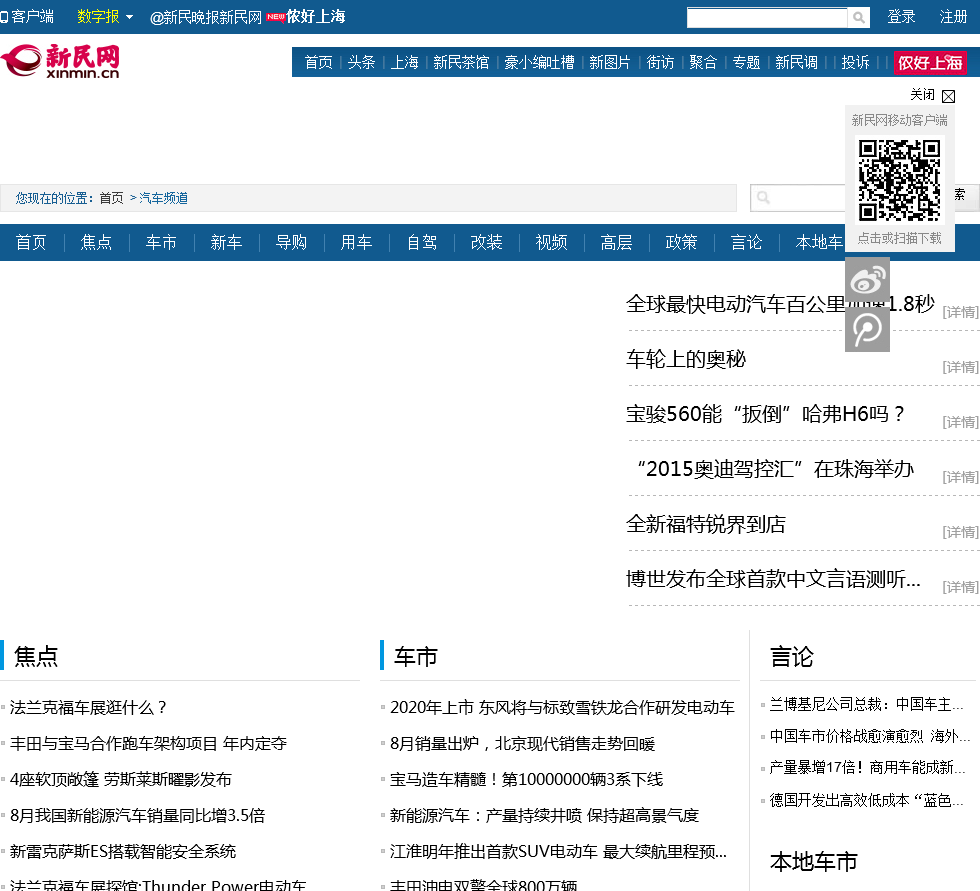Click the mobile client QR code image

[899, 181]
